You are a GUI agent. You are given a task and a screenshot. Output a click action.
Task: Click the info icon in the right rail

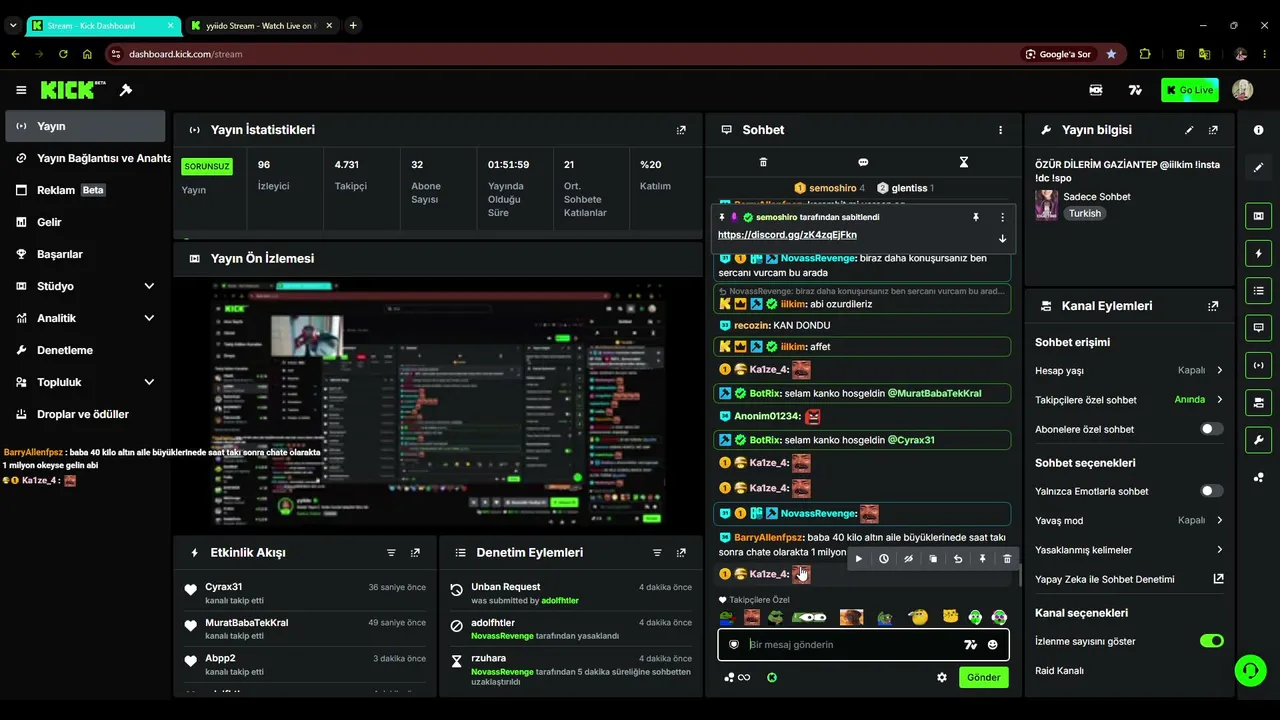click(1258, 130)
